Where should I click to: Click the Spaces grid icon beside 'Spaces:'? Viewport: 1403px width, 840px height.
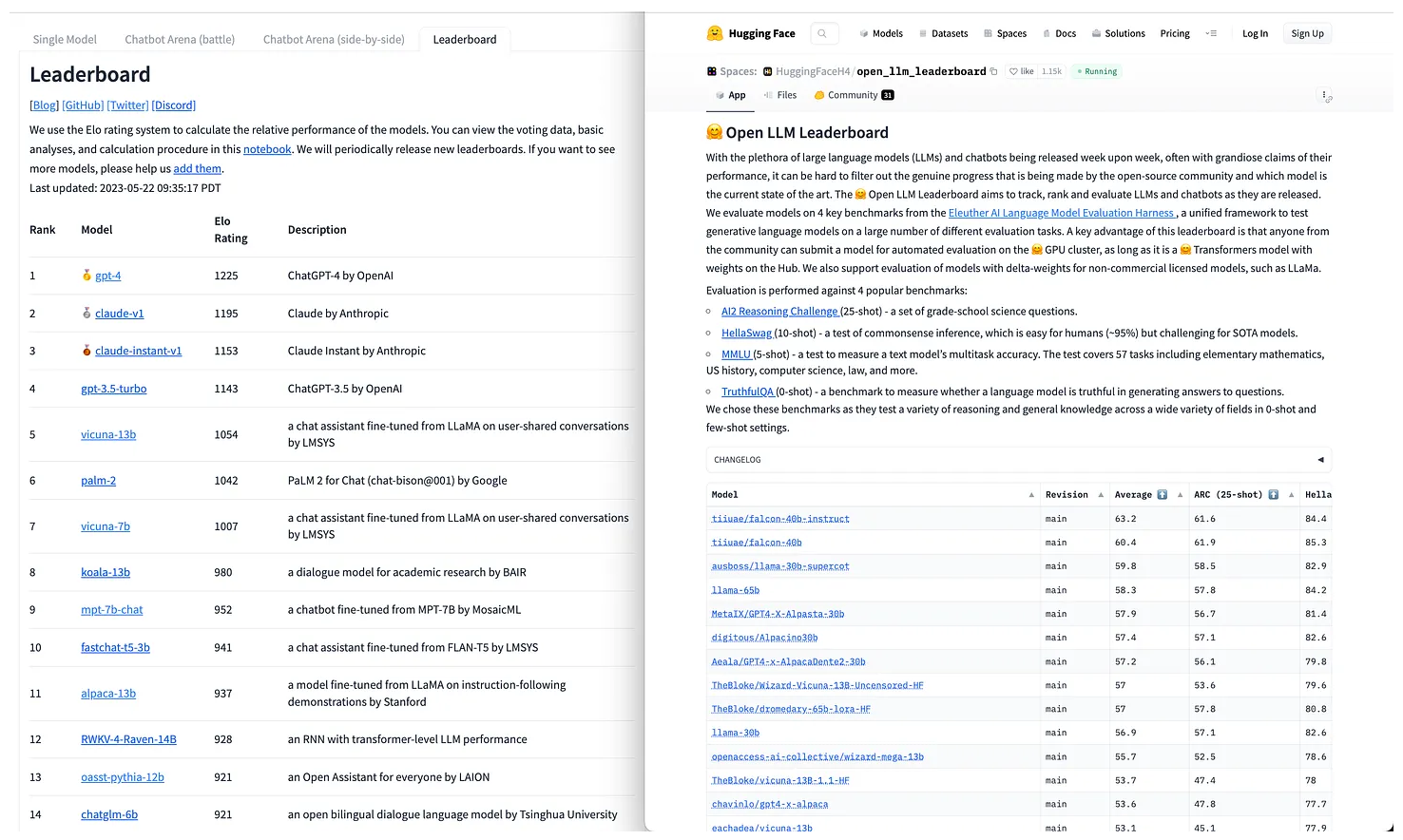pyautogui.click(x=712, y=71)
